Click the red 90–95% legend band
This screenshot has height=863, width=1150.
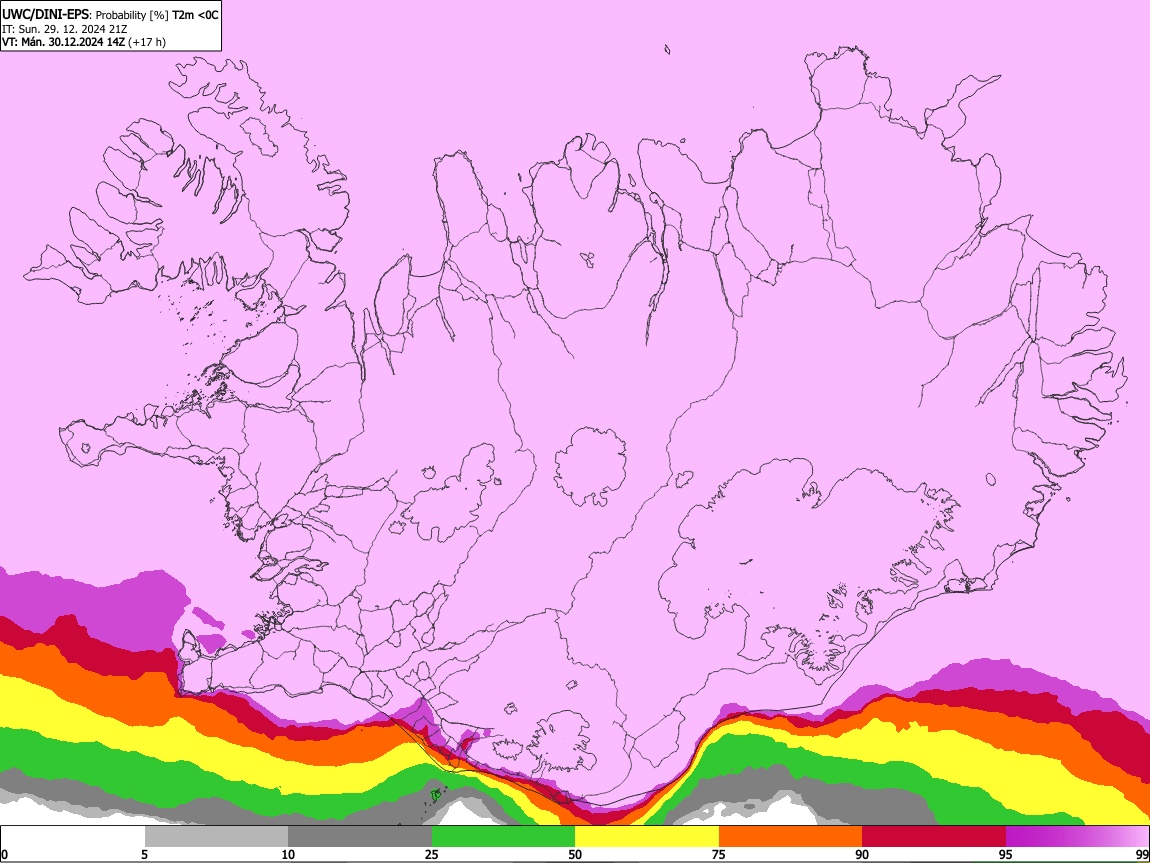pyautogui.click(x=934, y=837)
